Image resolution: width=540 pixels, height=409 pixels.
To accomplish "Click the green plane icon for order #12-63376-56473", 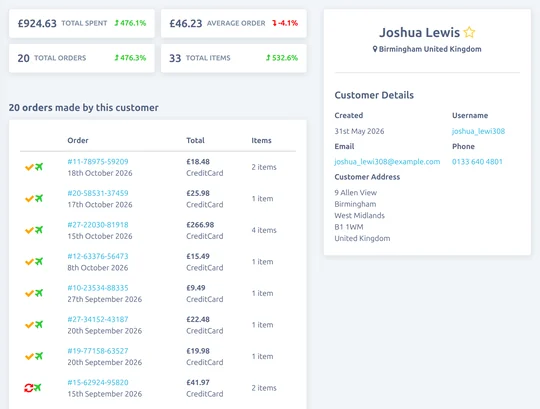I will tap(39, 262).
